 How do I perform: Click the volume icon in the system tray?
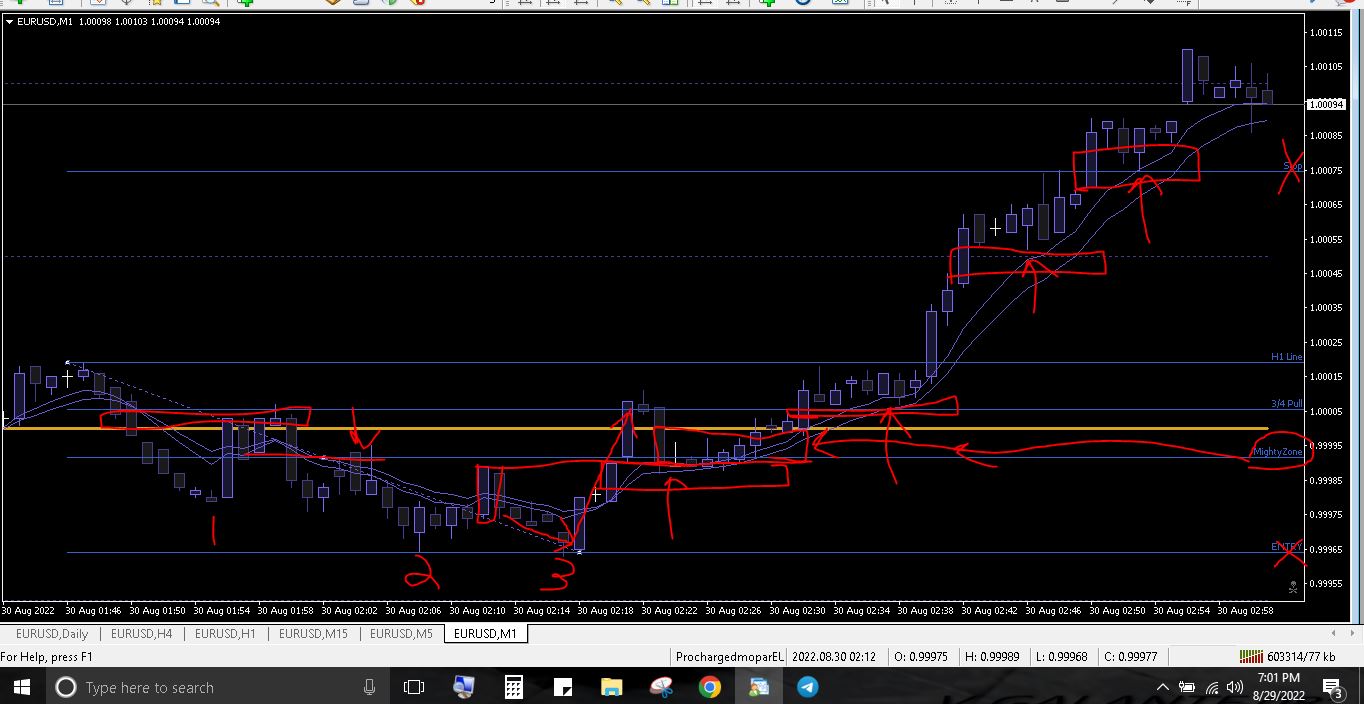pos(1234,687)
